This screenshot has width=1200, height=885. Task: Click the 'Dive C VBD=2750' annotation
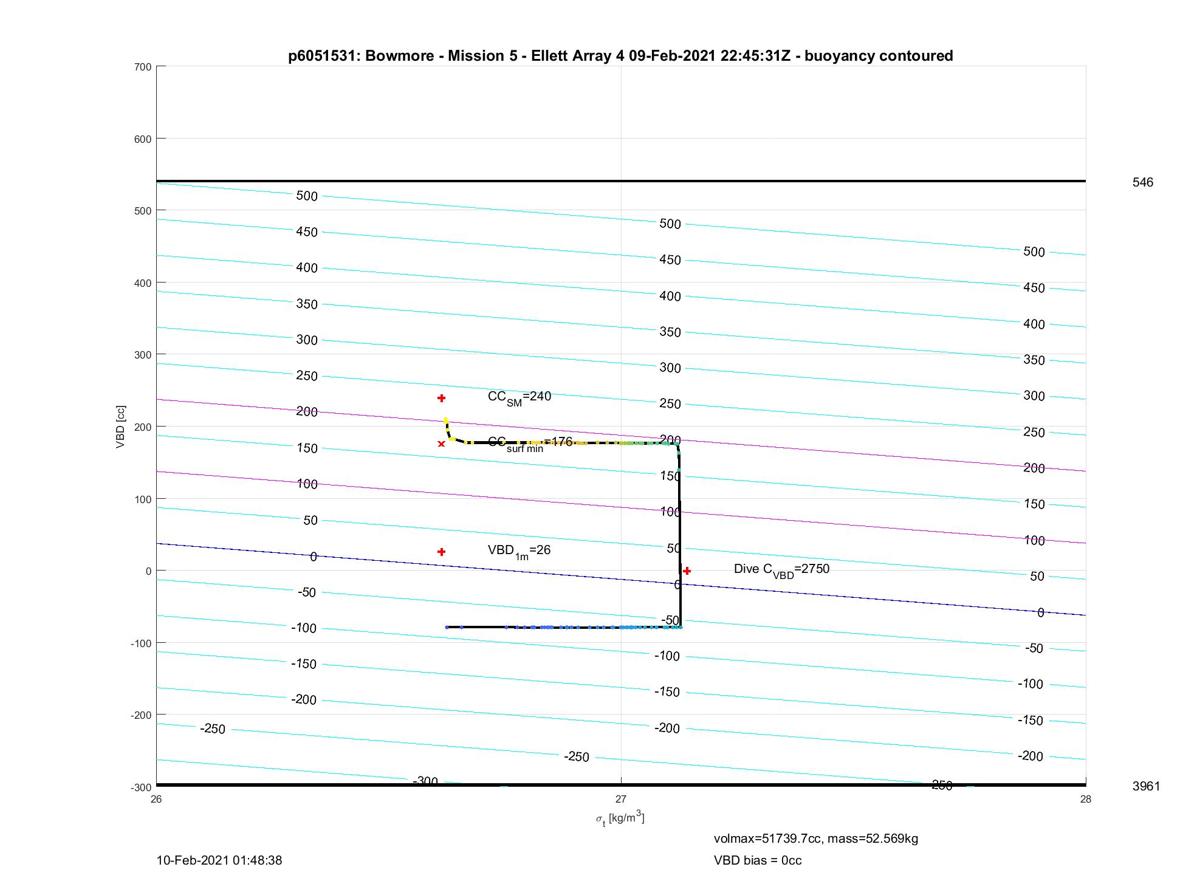(781, 569)
